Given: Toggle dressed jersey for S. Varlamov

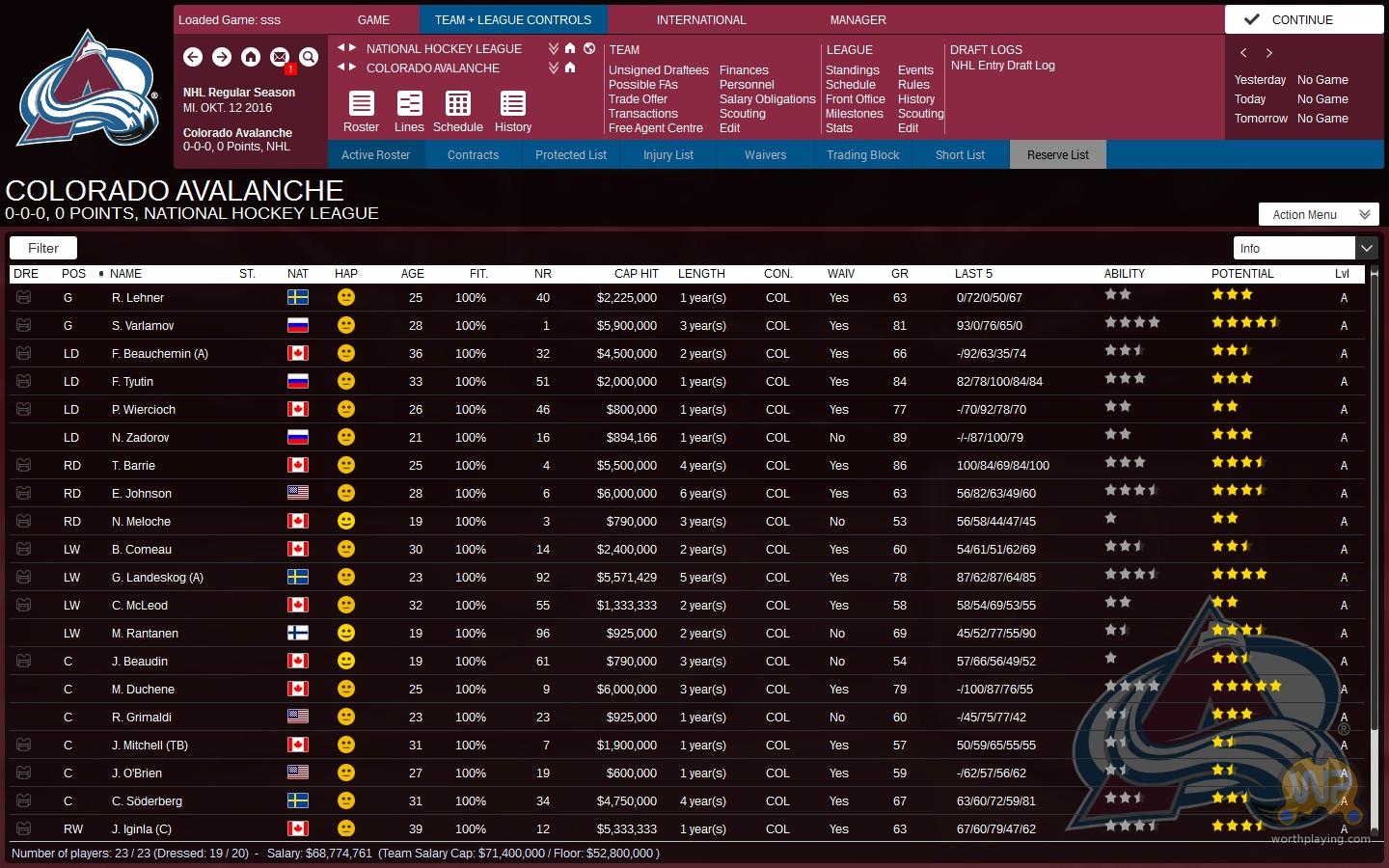Looking at the screenshot, I should click(x=24, y=326).
